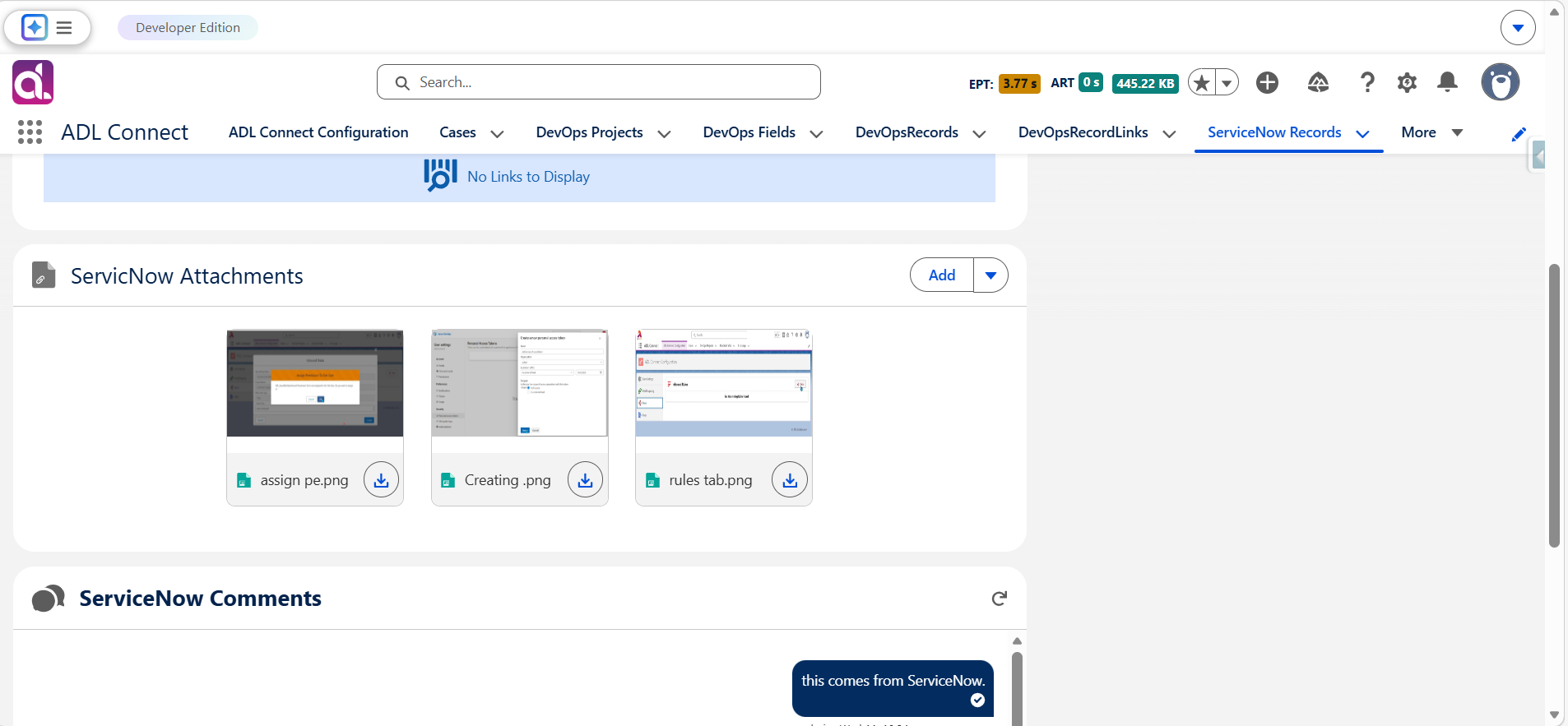The height and width of the screenshot is (726, 1568).
Task: Click the 'assign pe.png' file name
Action: click(304, 480)
